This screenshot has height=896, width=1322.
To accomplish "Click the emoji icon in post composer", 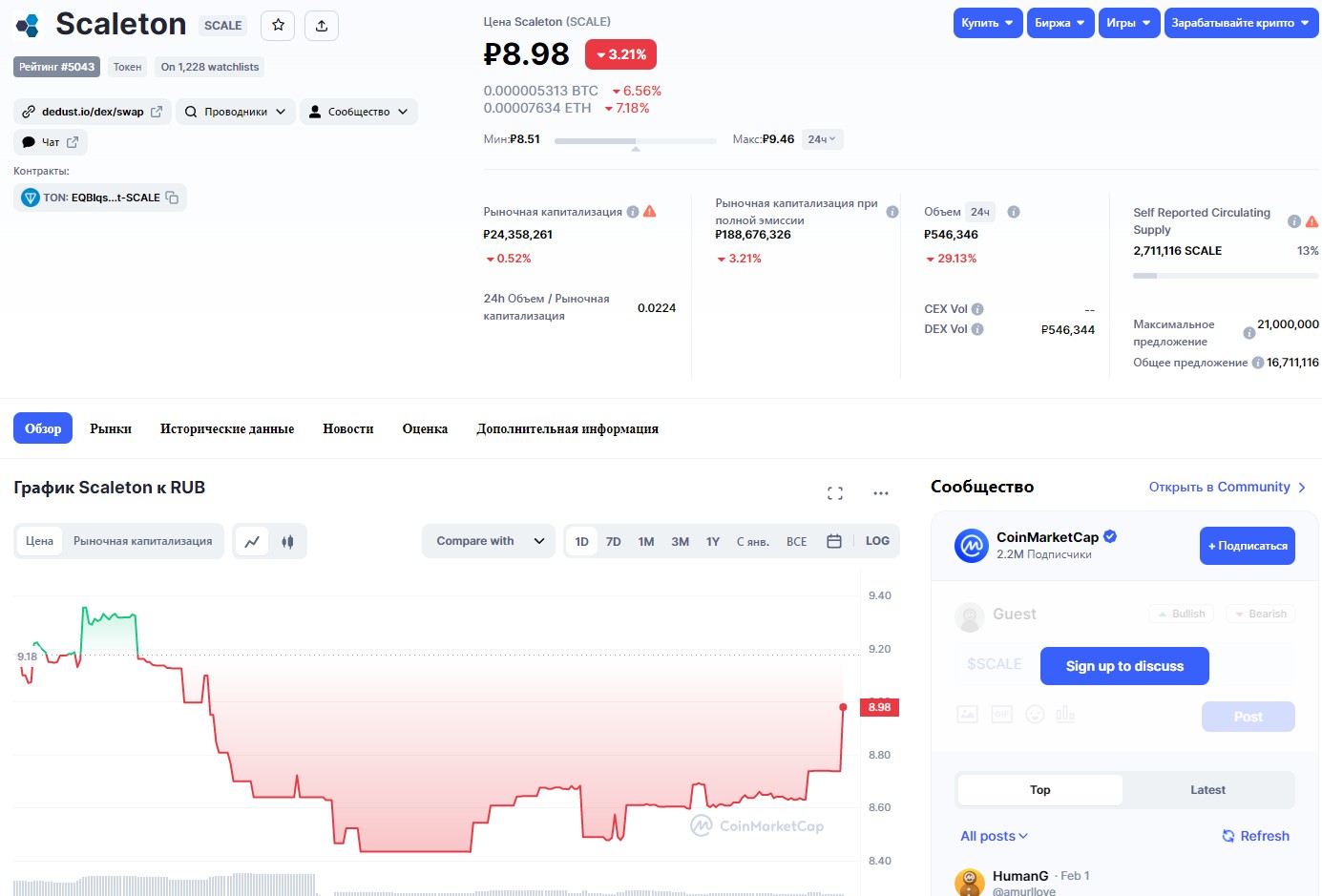I will [x=1035, y=715].
